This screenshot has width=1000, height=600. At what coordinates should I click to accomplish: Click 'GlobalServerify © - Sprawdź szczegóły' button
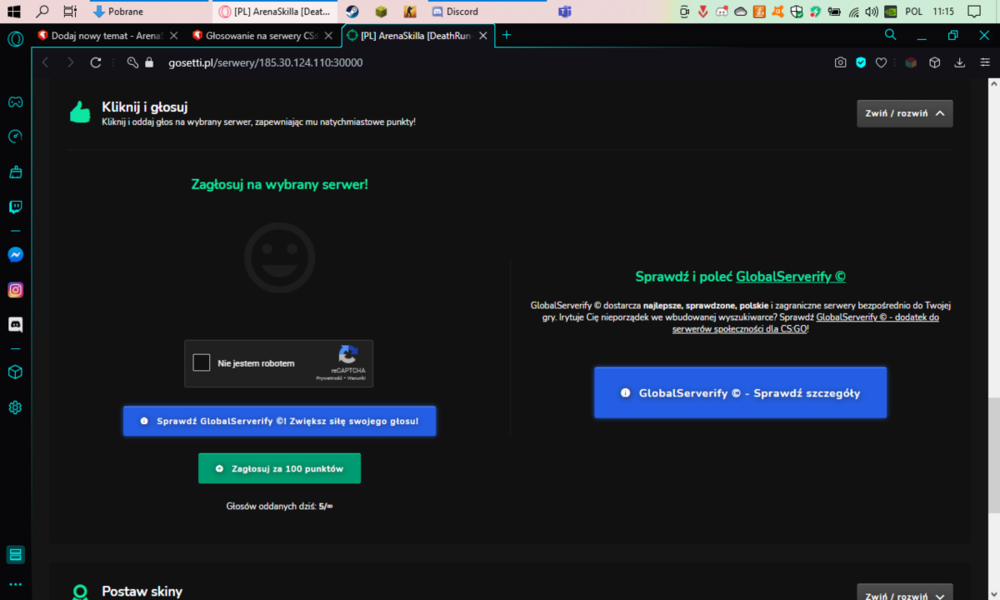740,393
